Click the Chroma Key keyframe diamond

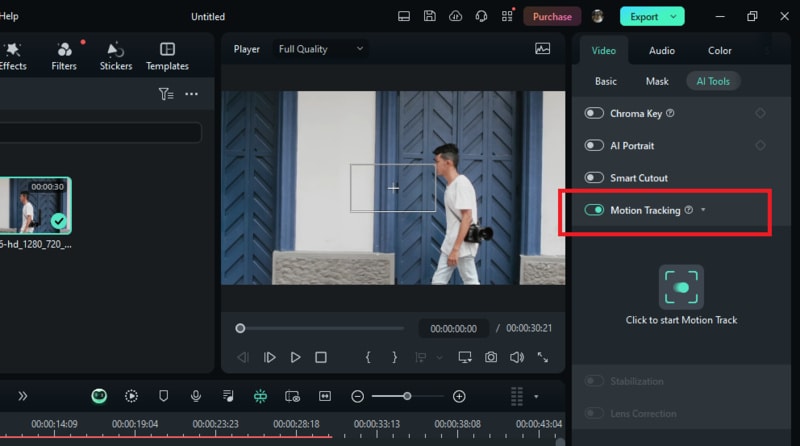click(760, 113)
